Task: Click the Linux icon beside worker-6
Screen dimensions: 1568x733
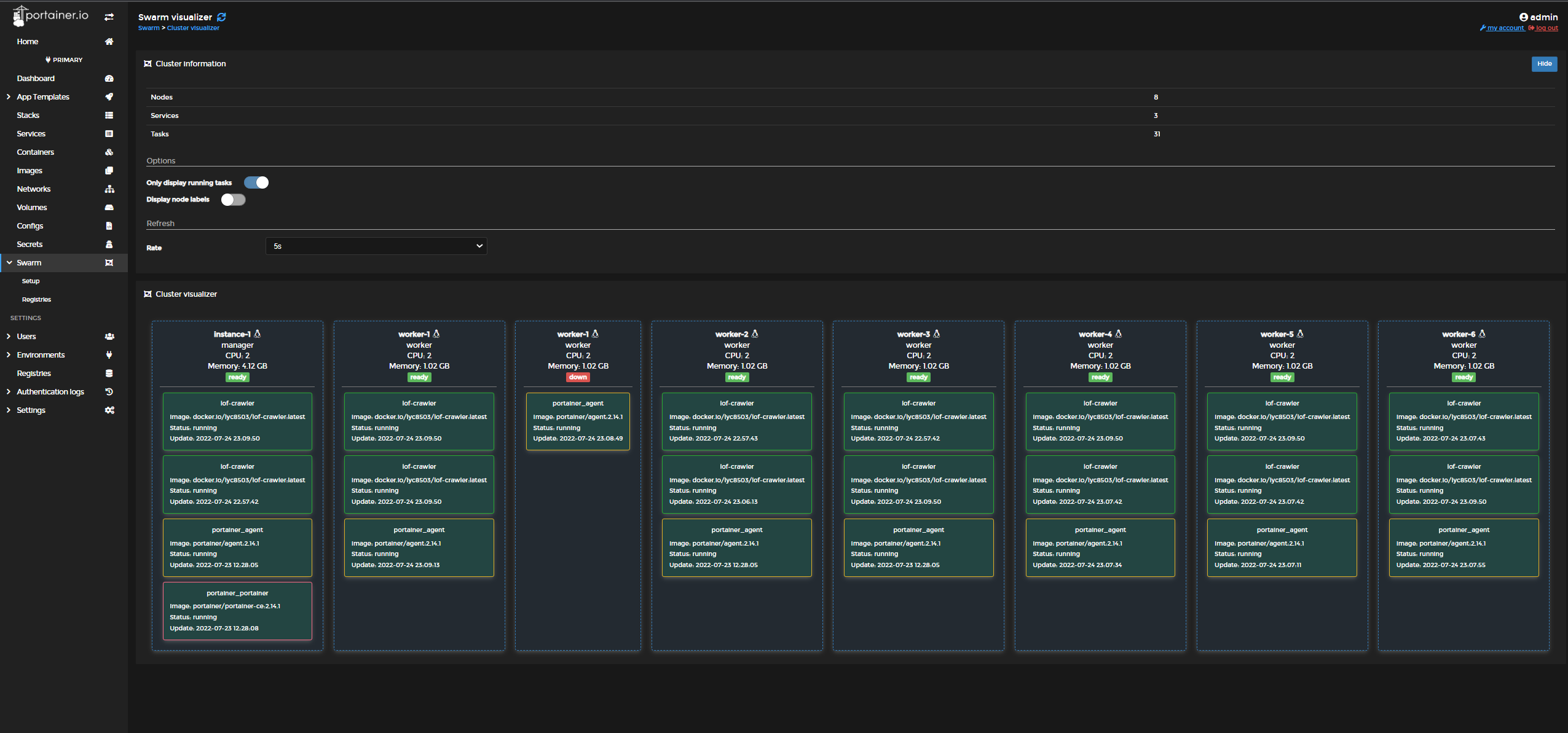Action: [1482, 334]
